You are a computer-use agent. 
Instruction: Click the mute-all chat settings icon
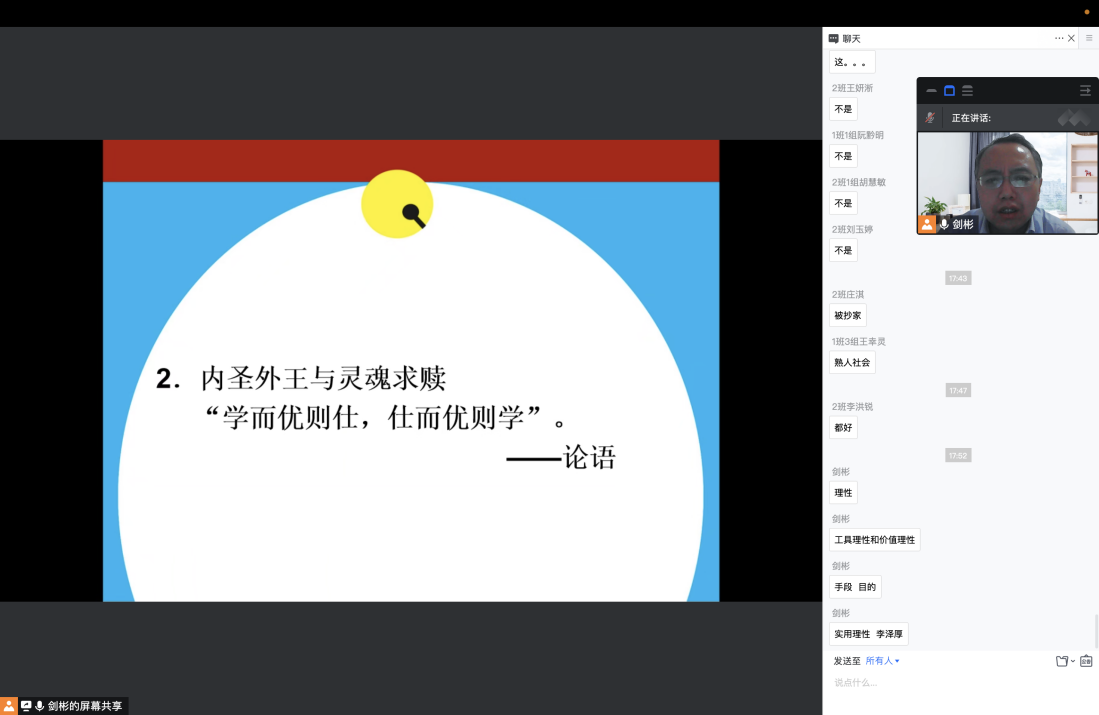[x=1086, y=661]
